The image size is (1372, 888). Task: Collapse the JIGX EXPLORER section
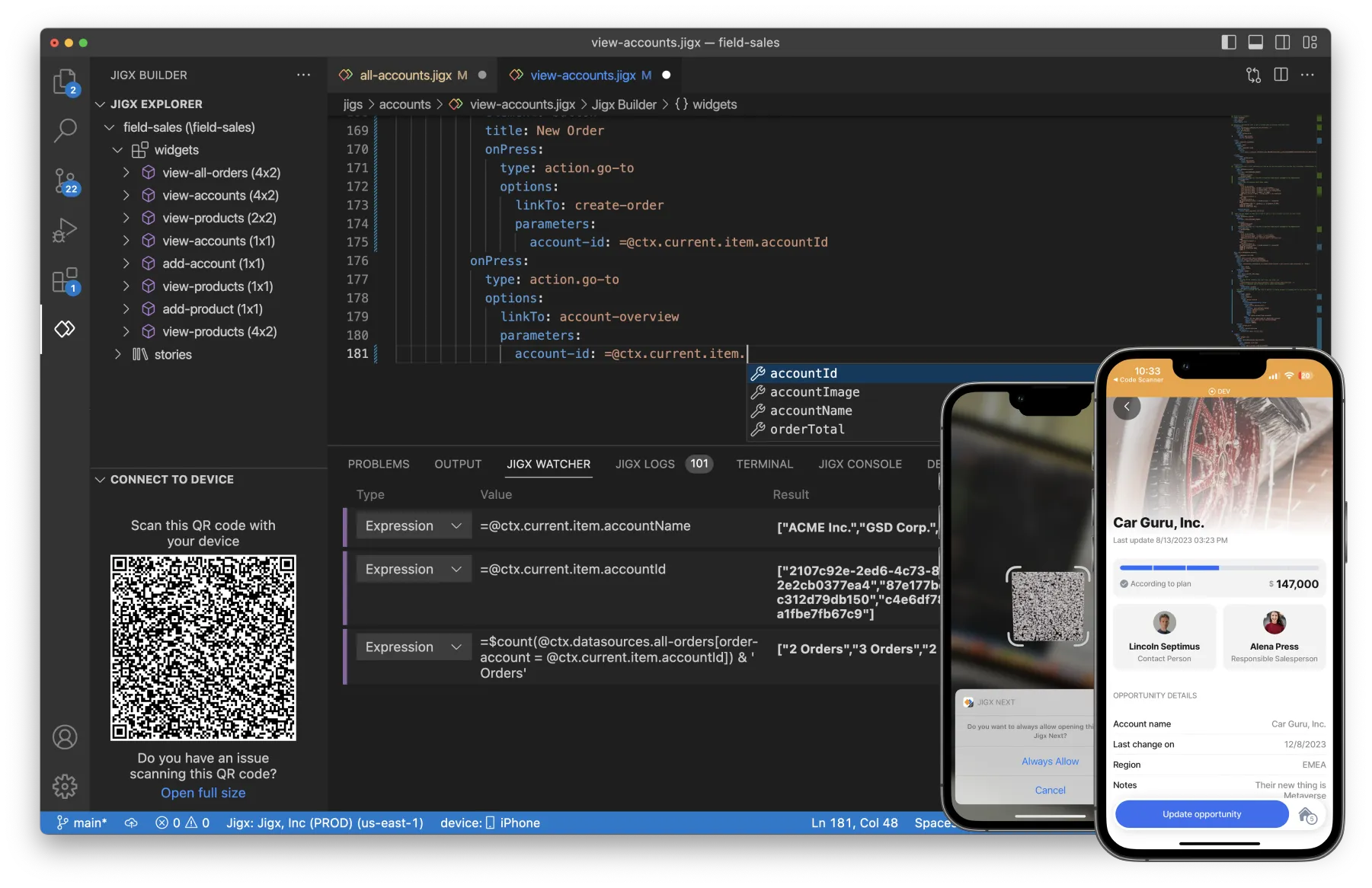(x=100, y=104)
